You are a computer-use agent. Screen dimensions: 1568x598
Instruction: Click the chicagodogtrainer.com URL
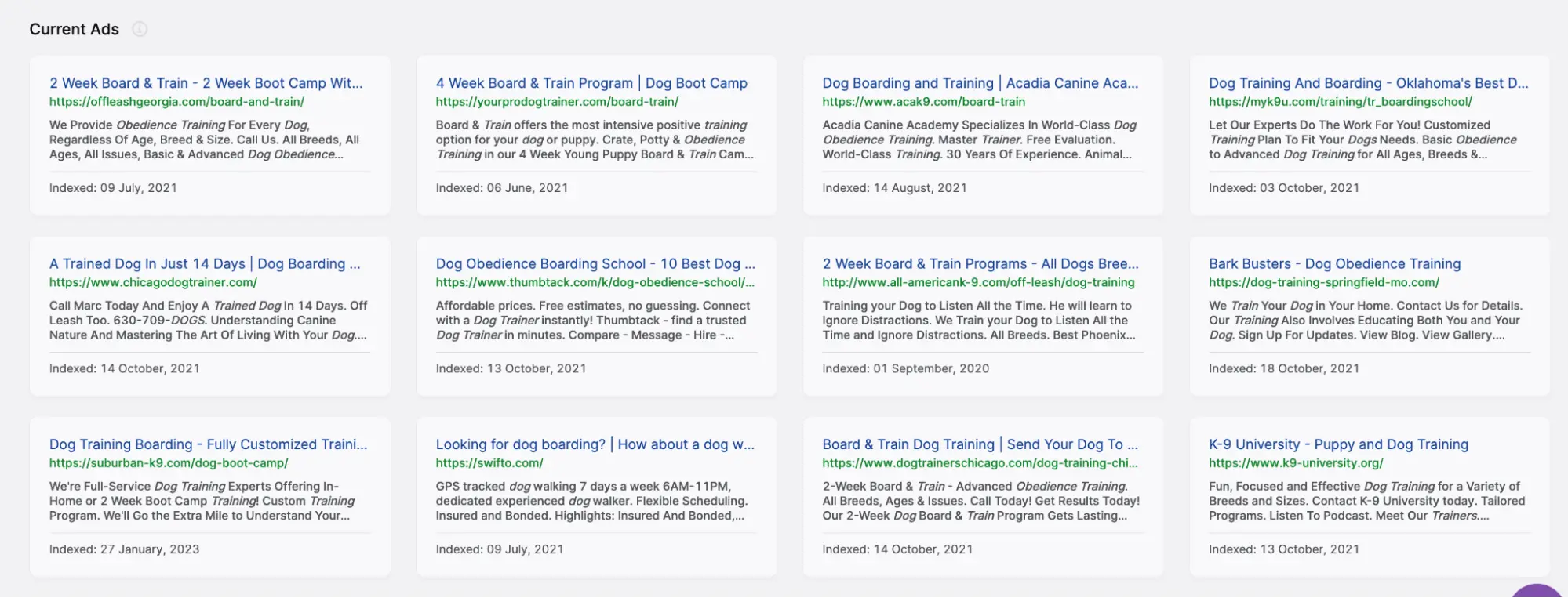click(153, 282)
